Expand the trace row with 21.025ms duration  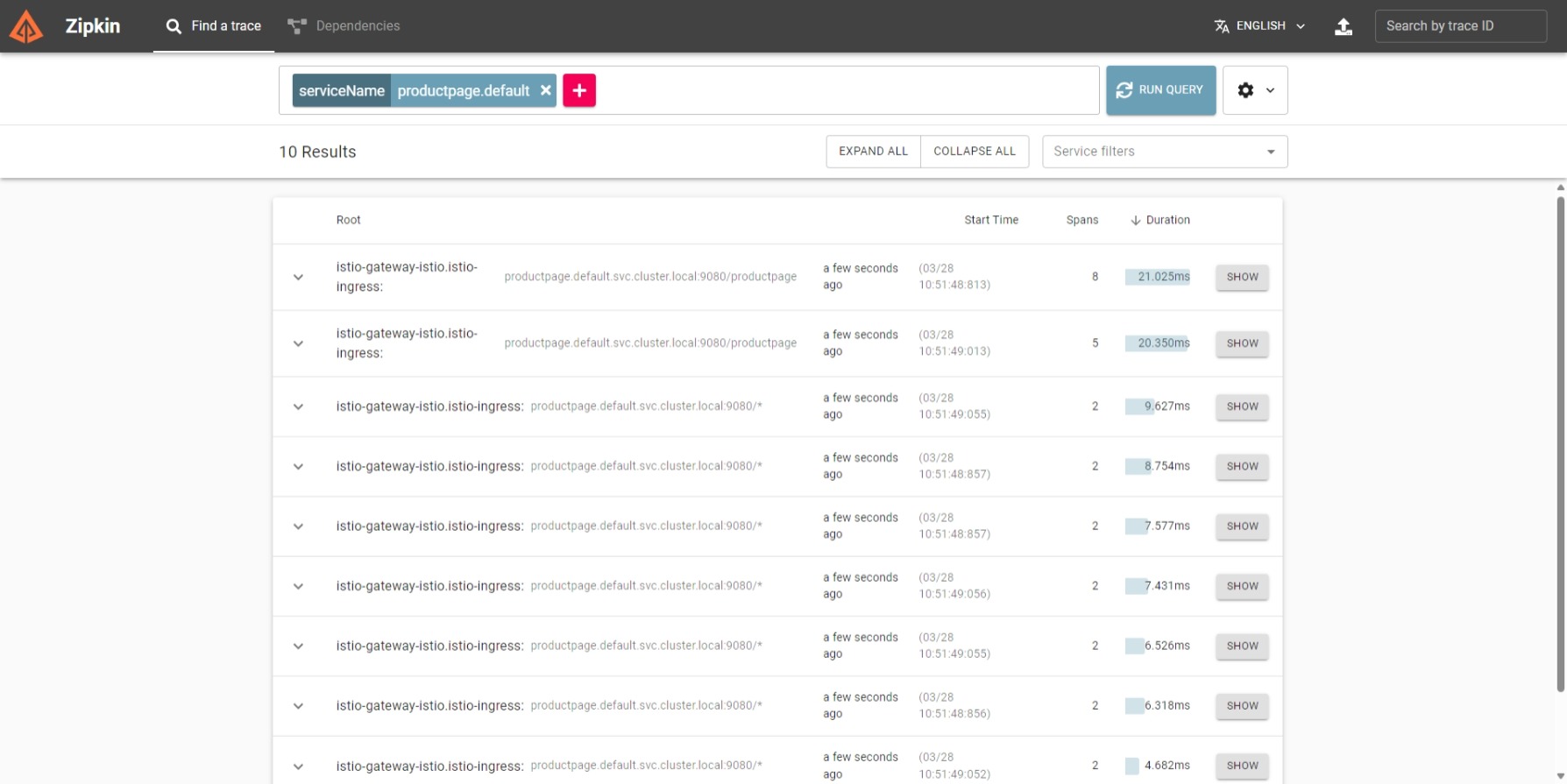(x=298, y=277)
